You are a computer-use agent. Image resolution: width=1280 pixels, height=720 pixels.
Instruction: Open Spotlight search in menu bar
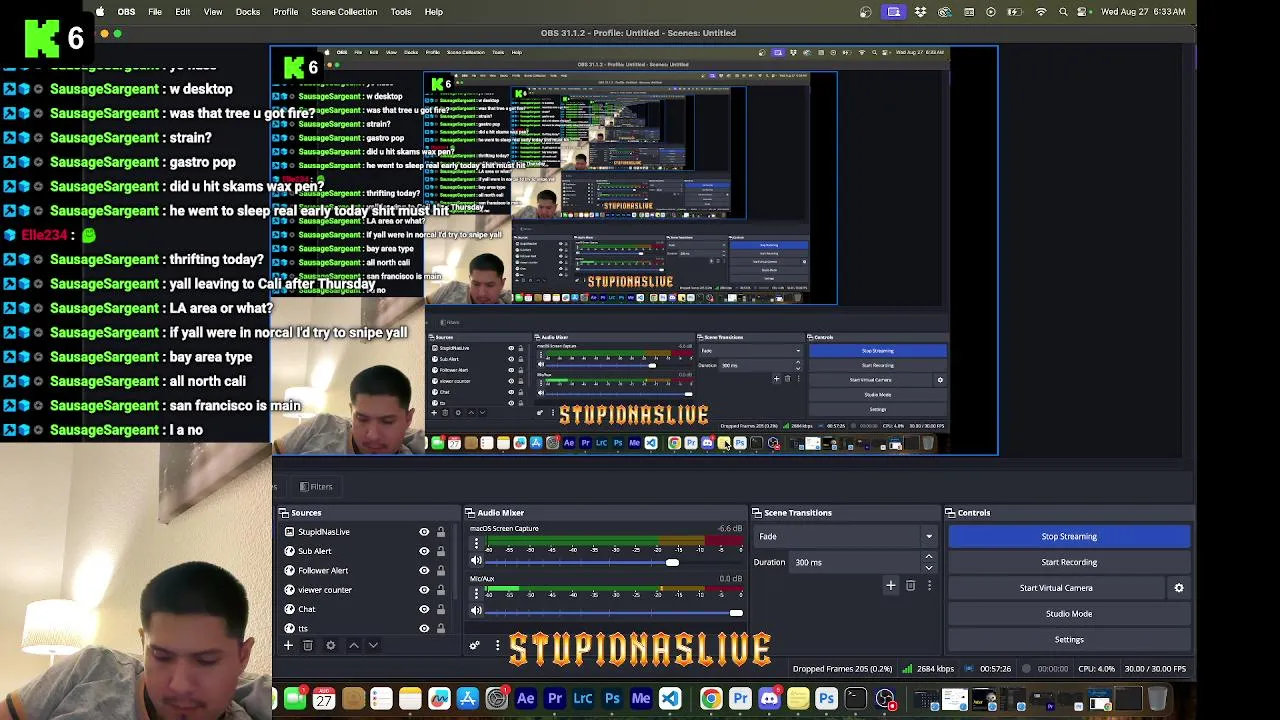click(x=1063, y=12)
